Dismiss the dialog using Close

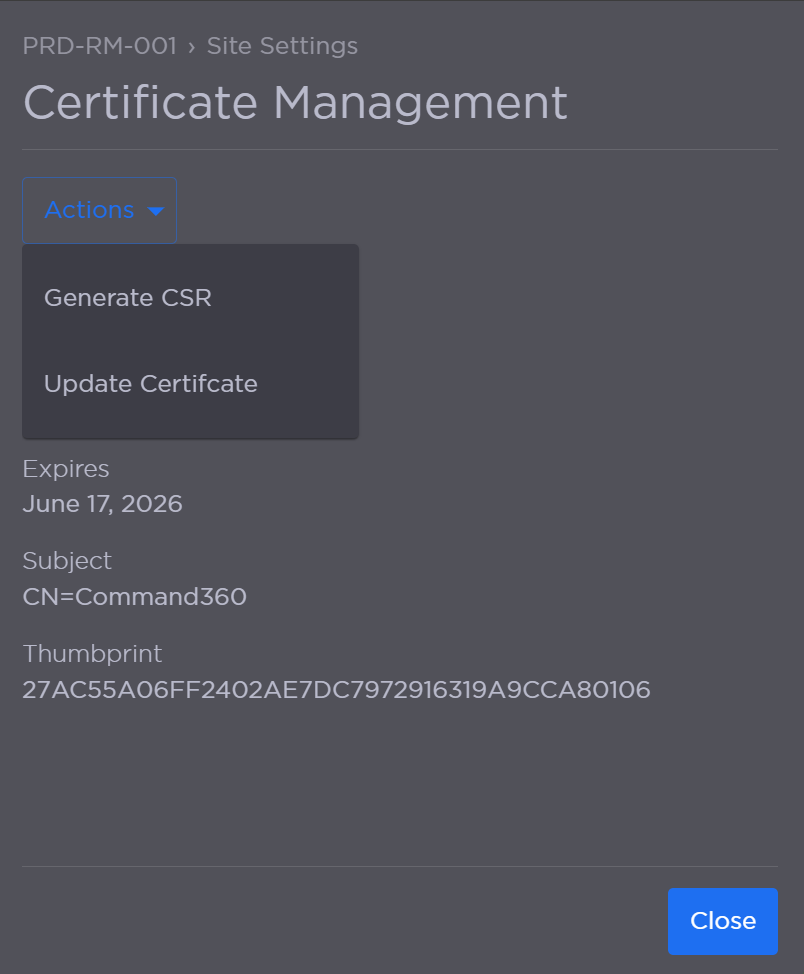(722, 921)
